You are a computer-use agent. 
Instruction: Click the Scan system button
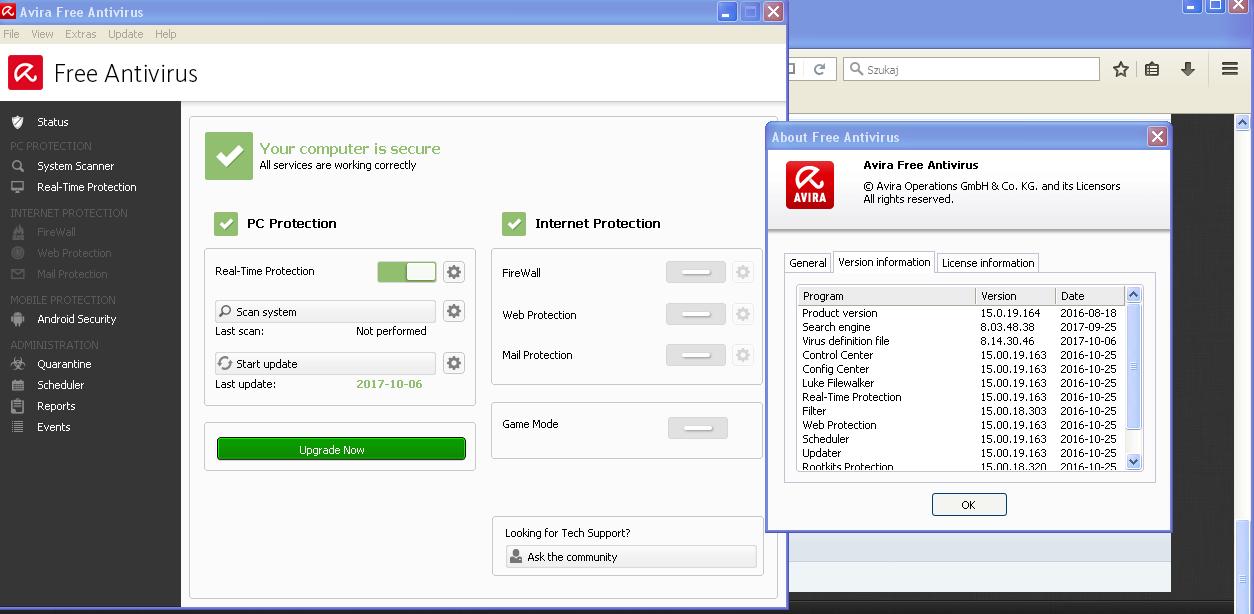[x=326, y=311]
